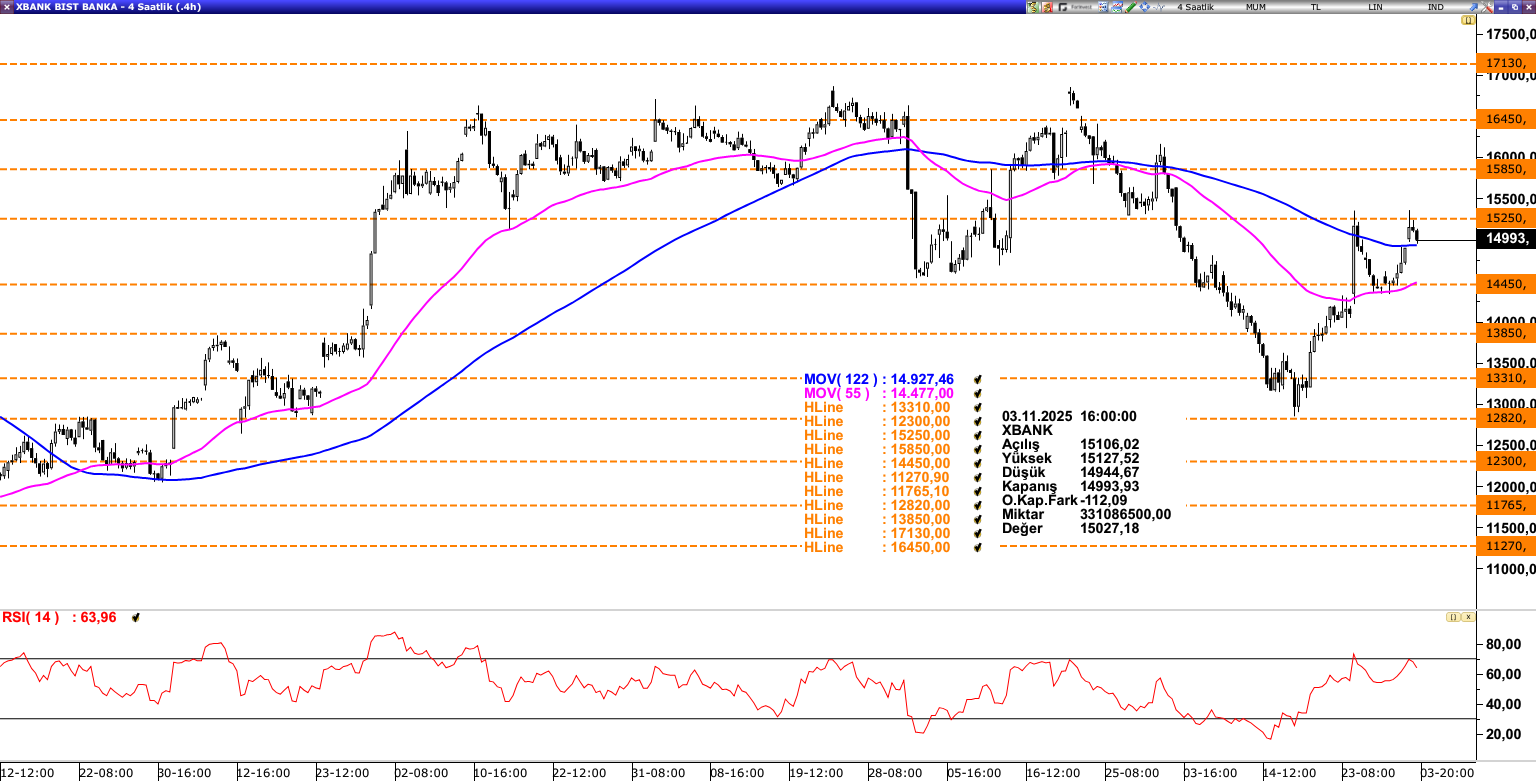Open the 4 Saatlik period selector
Image resolution: width=1536 pixels, height=781 pixels.
[x=1196, y=6]
